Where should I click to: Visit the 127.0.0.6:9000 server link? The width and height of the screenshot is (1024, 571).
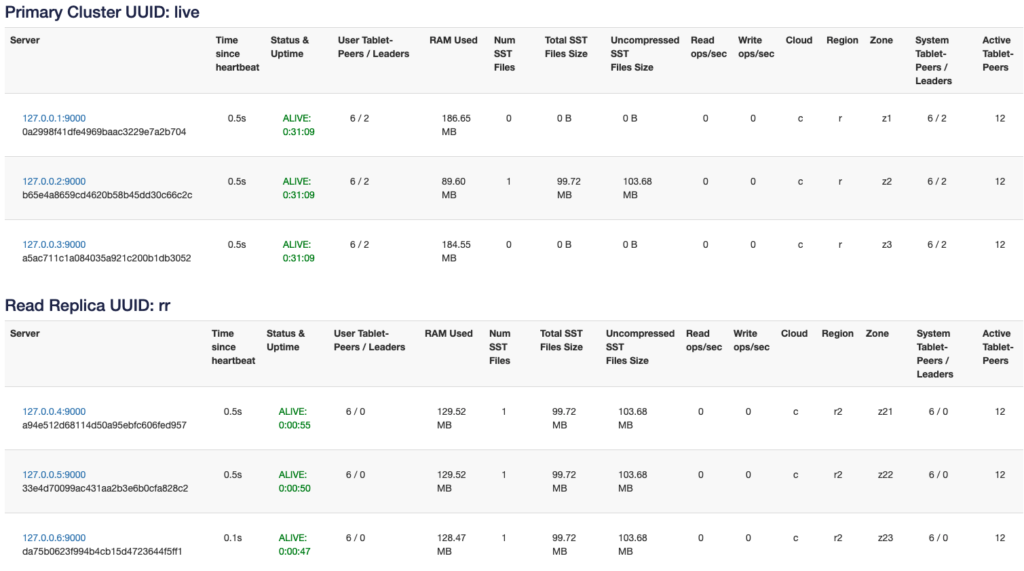pos(54,537)
